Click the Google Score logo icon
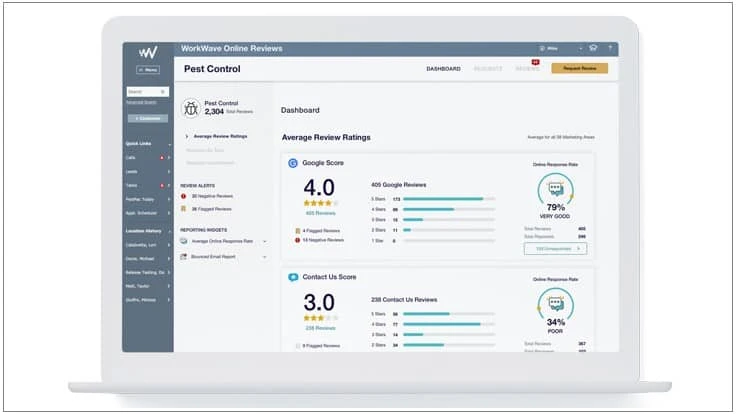This screenshot has height=414, width=736. [293, 162]
